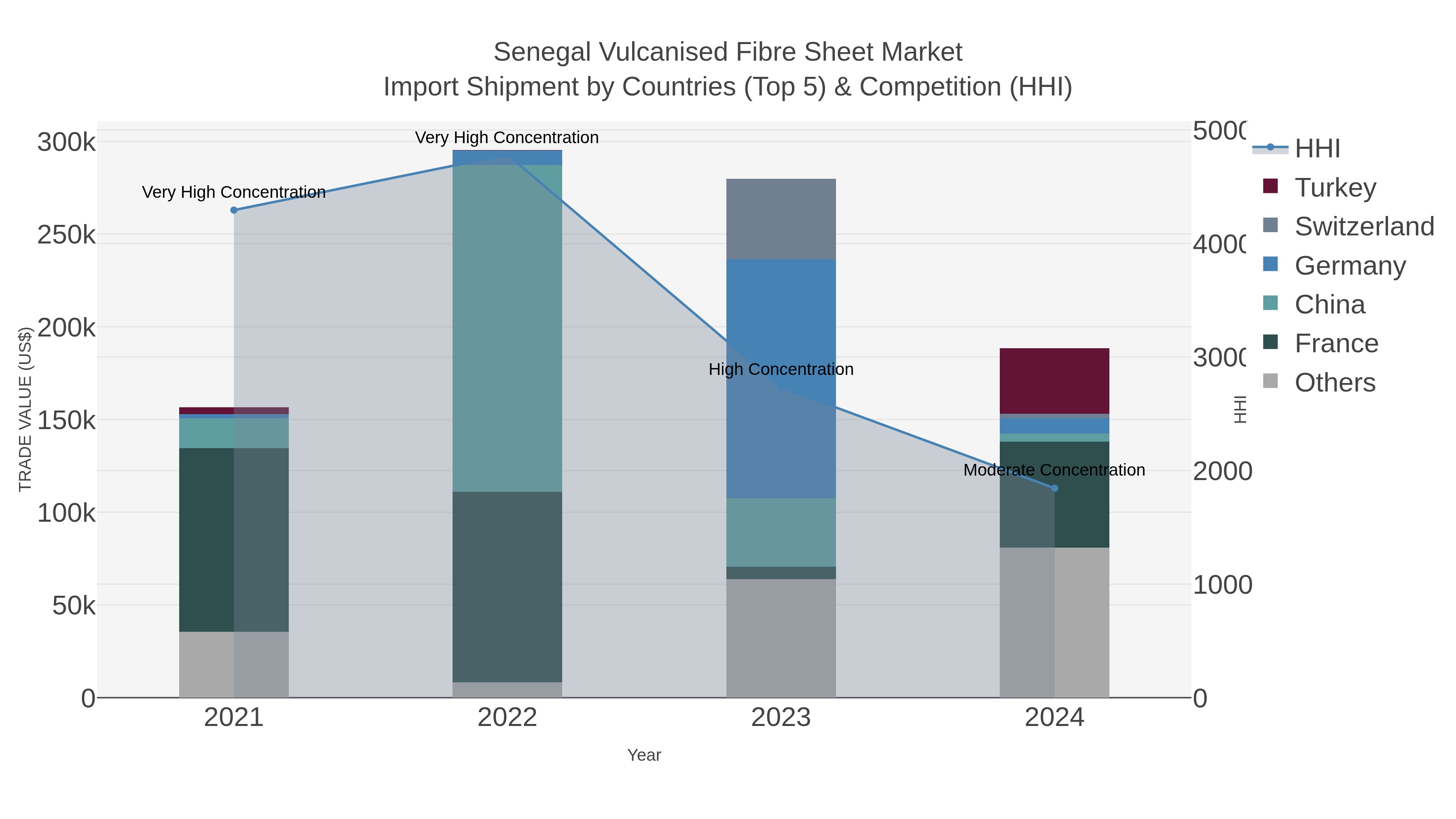
Task: Click the HHI data point for 2024
Action: point(1055,488)
